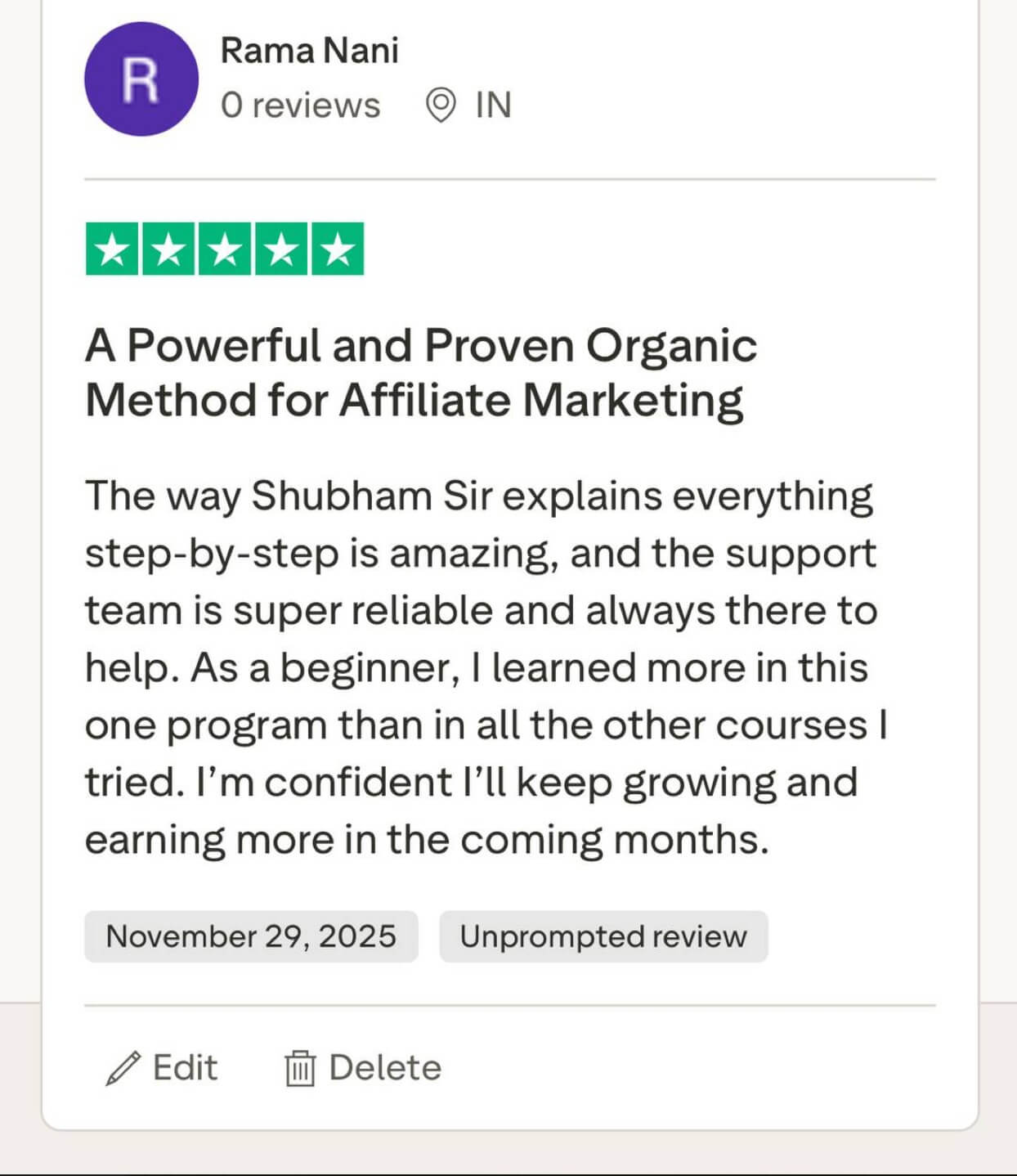The width and height of the screenshot is (1017, 1176).
Task: Click the pencil icon beside Edit
Action: (123, 1068)
